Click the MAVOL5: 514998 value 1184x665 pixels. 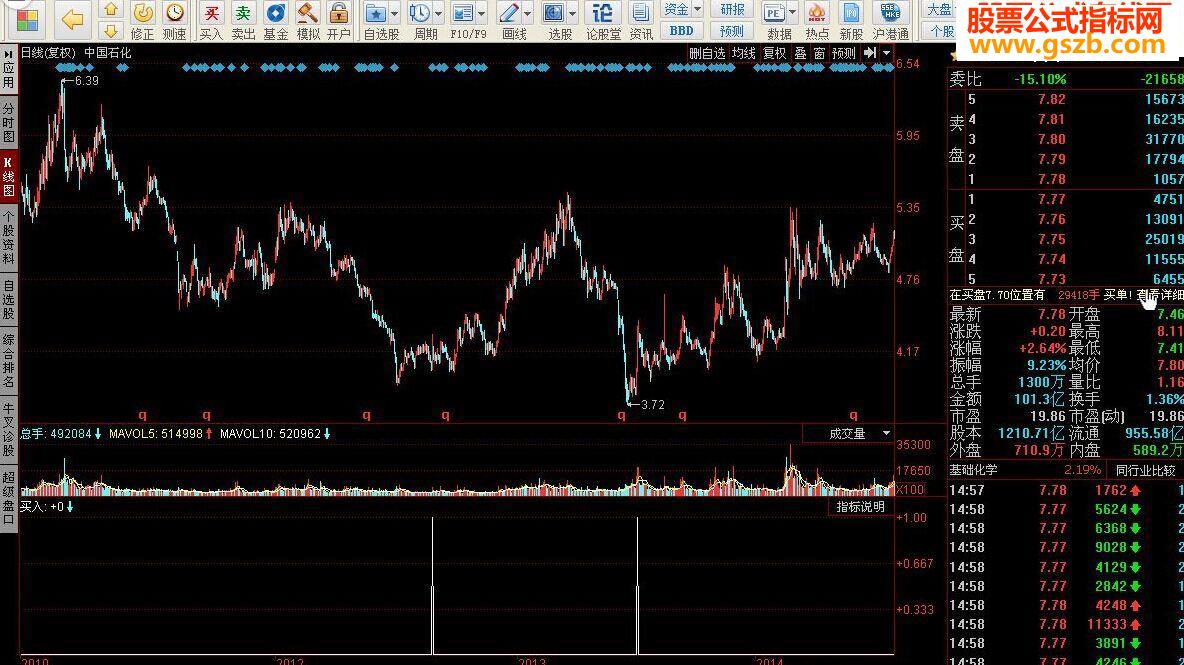click(x=156, y=434)
